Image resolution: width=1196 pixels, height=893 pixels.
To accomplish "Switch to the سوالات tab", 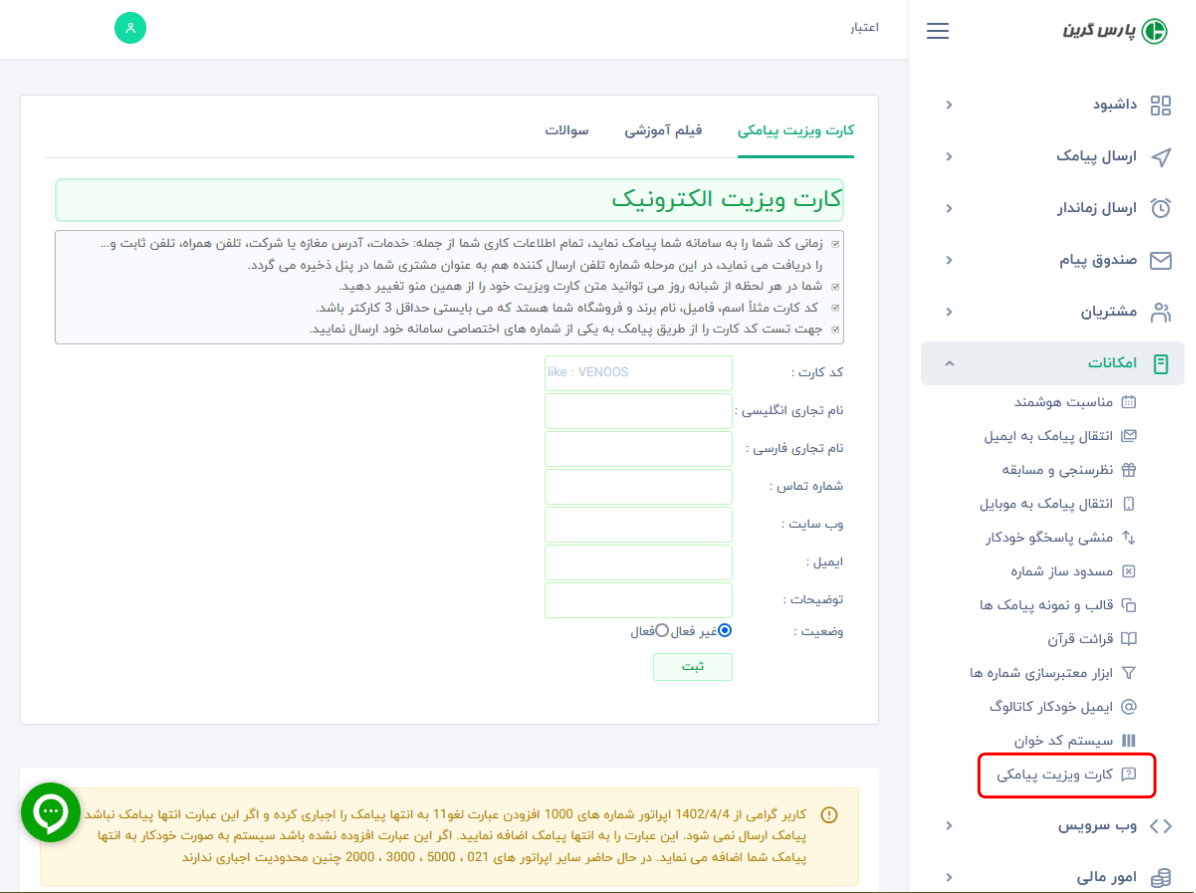I will coord(567,131).
